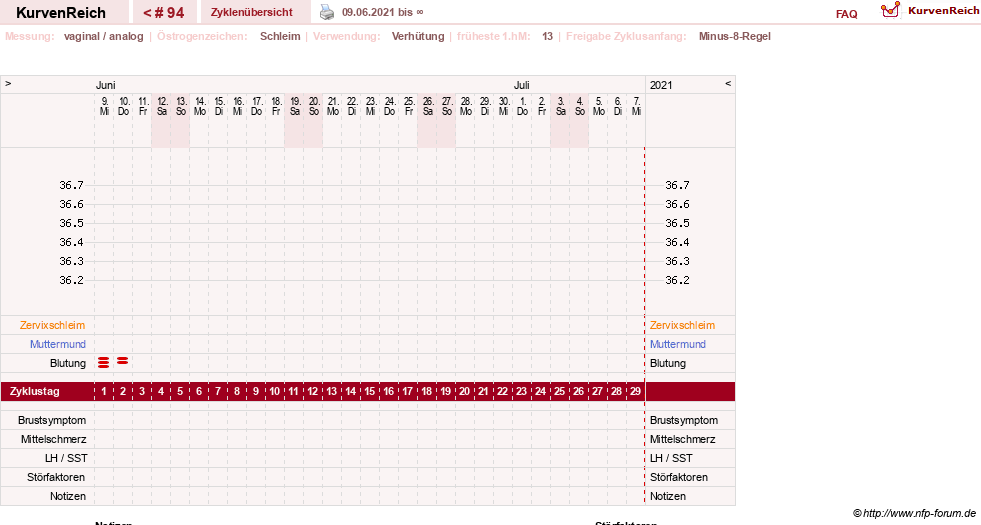This screenshot has width=981, height=525.
Task: Open KurvenReich logo icon top right
Action: click(x=890, y=9)
